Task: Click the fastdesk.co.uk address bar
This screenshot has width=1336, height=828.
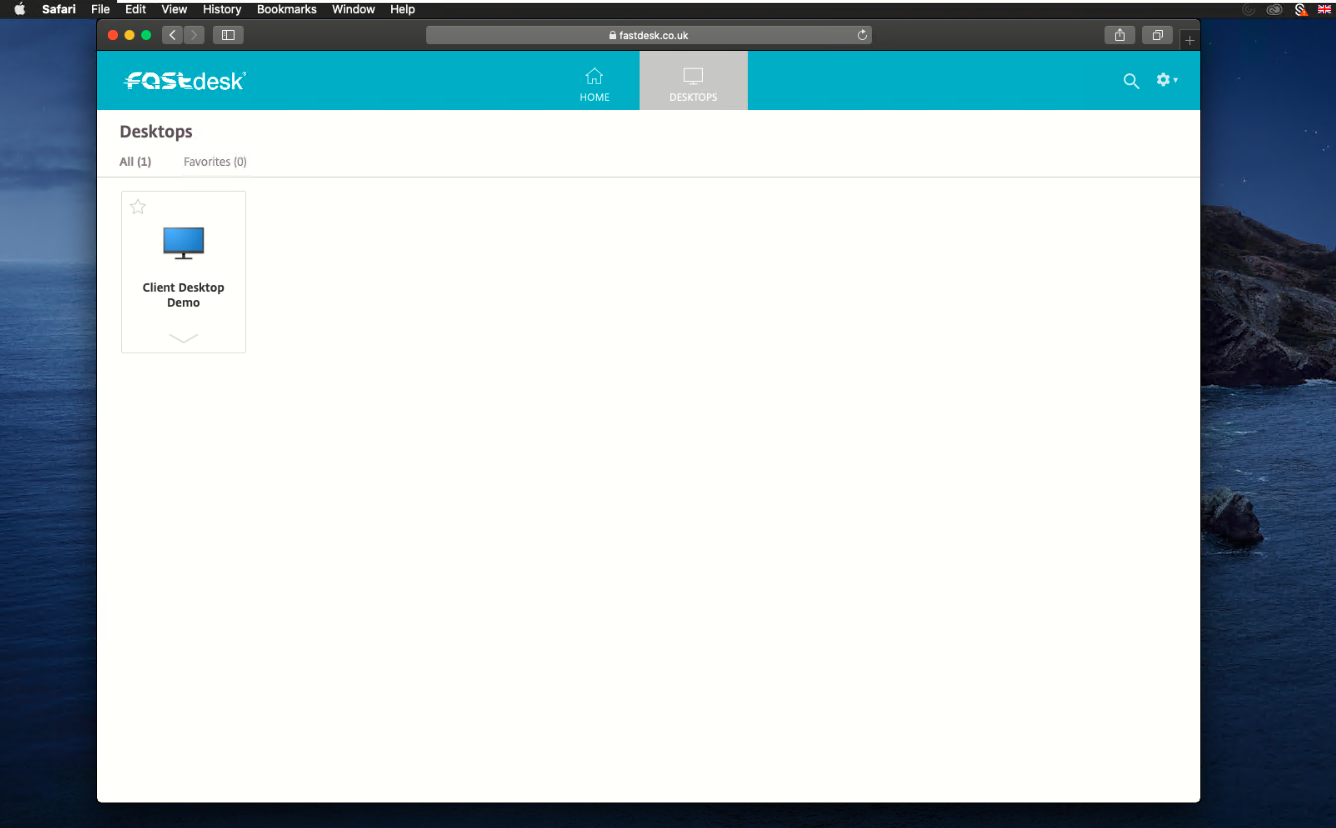Action: tap(648, 35)
